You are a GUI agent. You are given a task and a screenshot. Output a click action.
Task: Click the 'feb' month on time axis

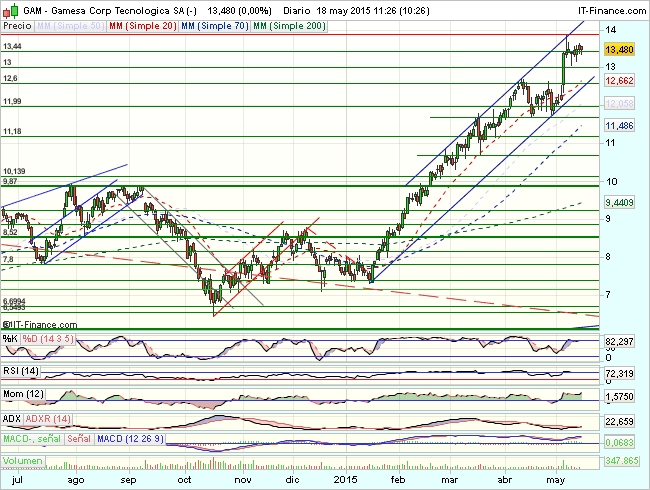[398, 480]
